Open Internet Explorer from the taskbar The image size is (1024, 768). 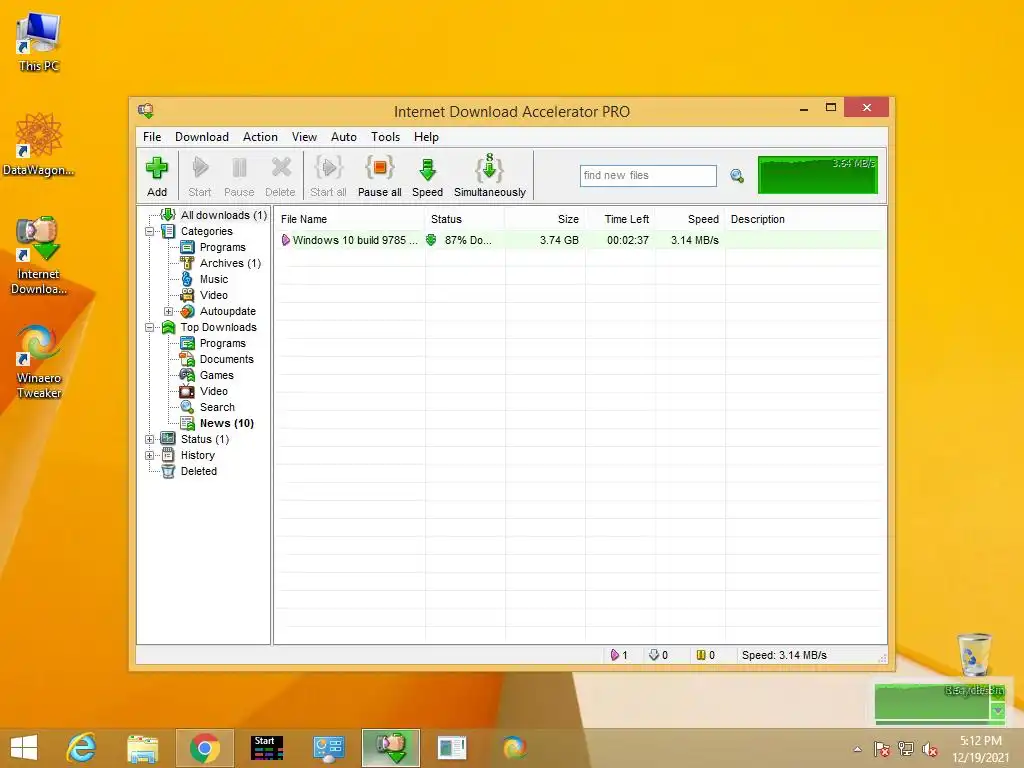[x=82, y=748]
